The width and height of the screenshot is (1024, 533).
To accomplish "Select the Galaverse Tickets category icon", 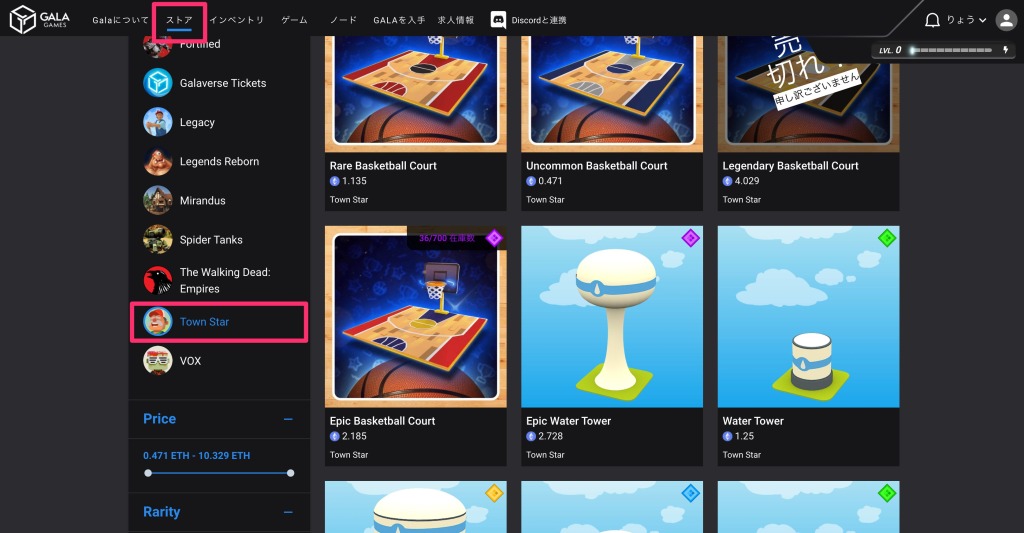I will point(157,83).
